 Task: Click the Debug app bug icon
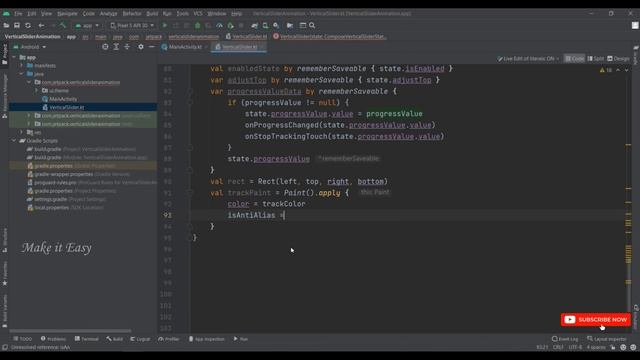(x=198, y=25)
